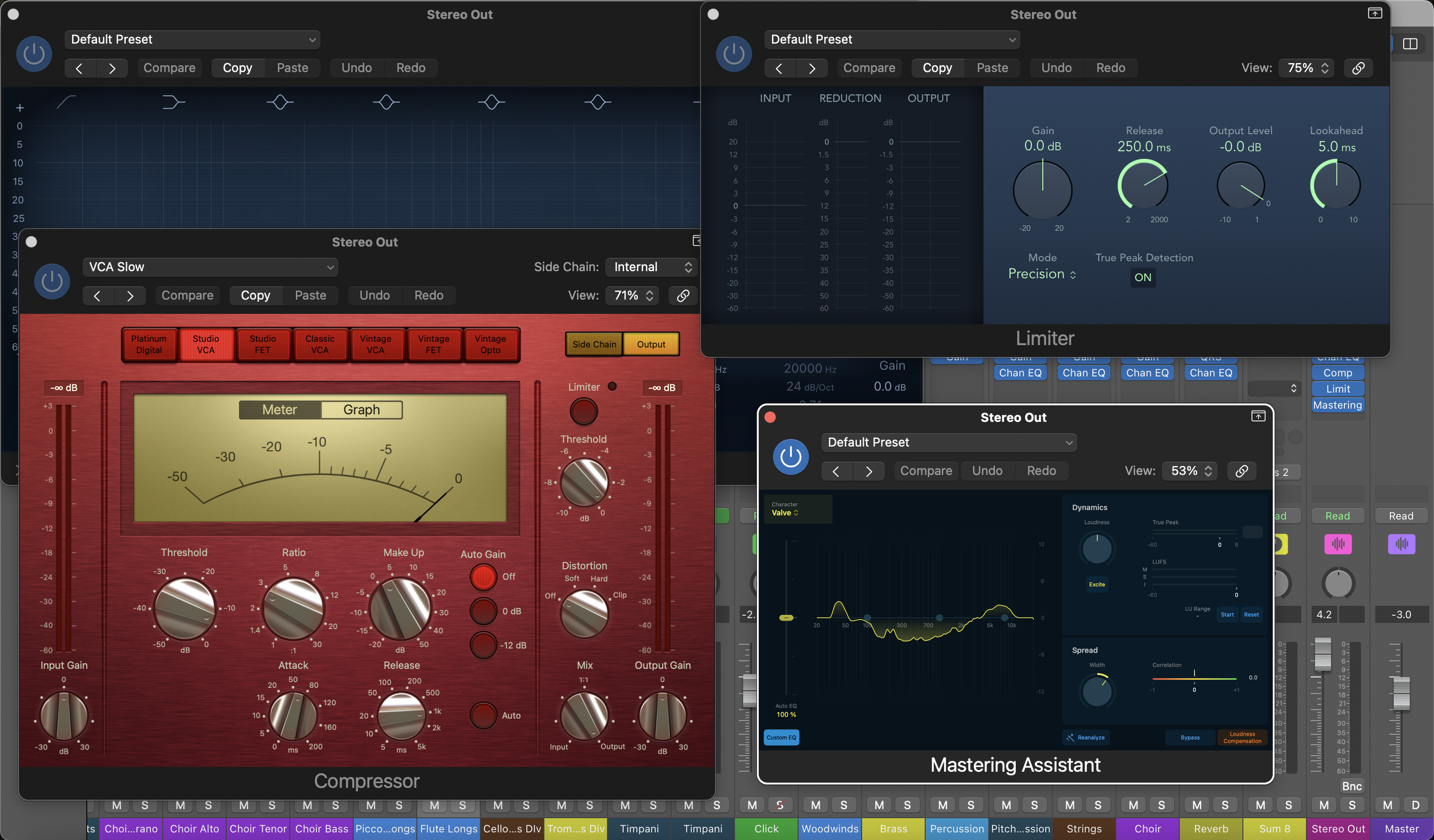This screenshot has width=1434, height=840.
Task: Toggle Mastering Assistant power button
Action: pyautogui.click(x=790, y=457)
